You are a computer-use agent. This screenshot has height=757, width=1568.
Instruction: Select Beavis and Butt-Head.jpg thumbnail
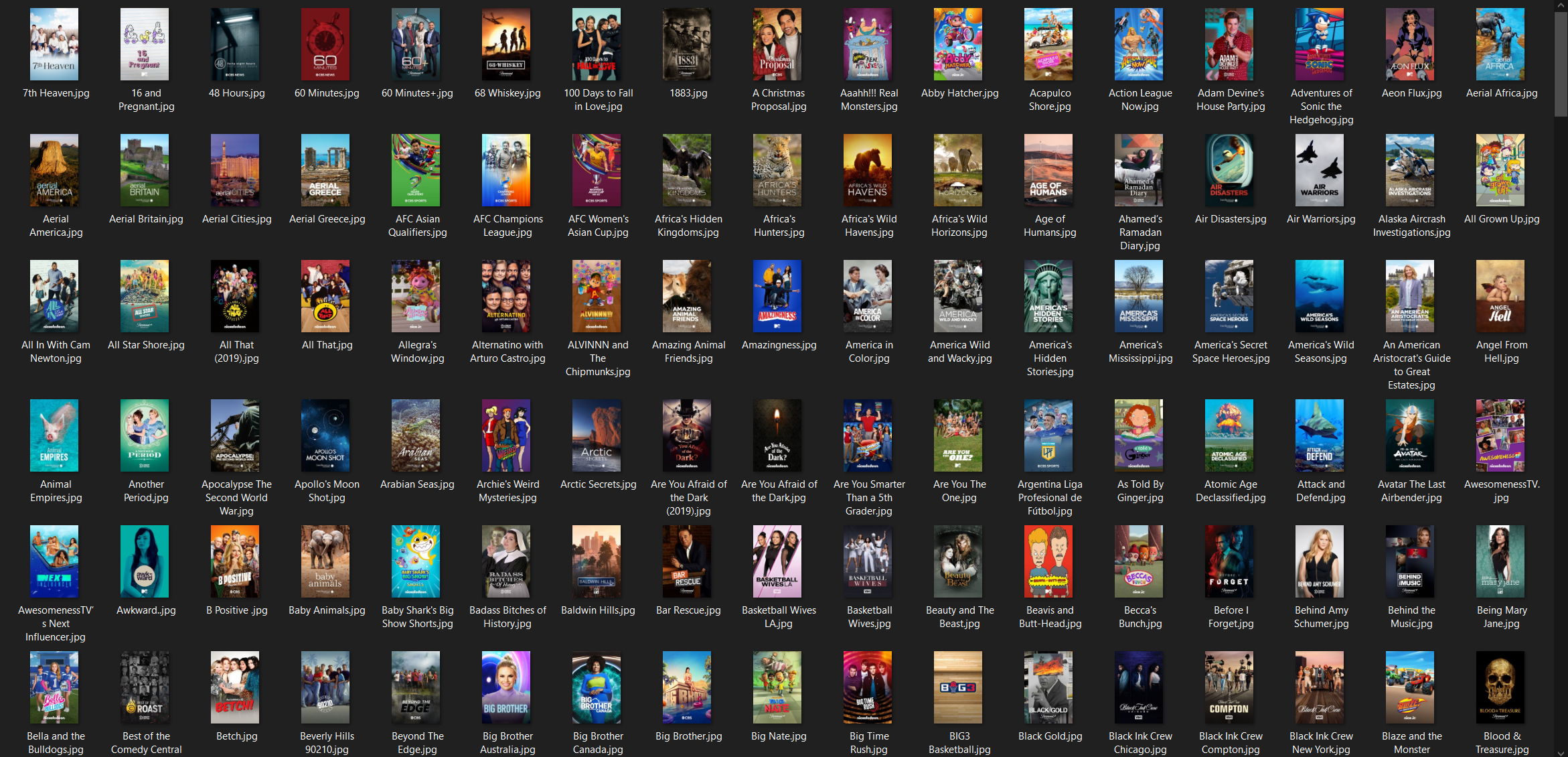click(x=1048, y=561)
